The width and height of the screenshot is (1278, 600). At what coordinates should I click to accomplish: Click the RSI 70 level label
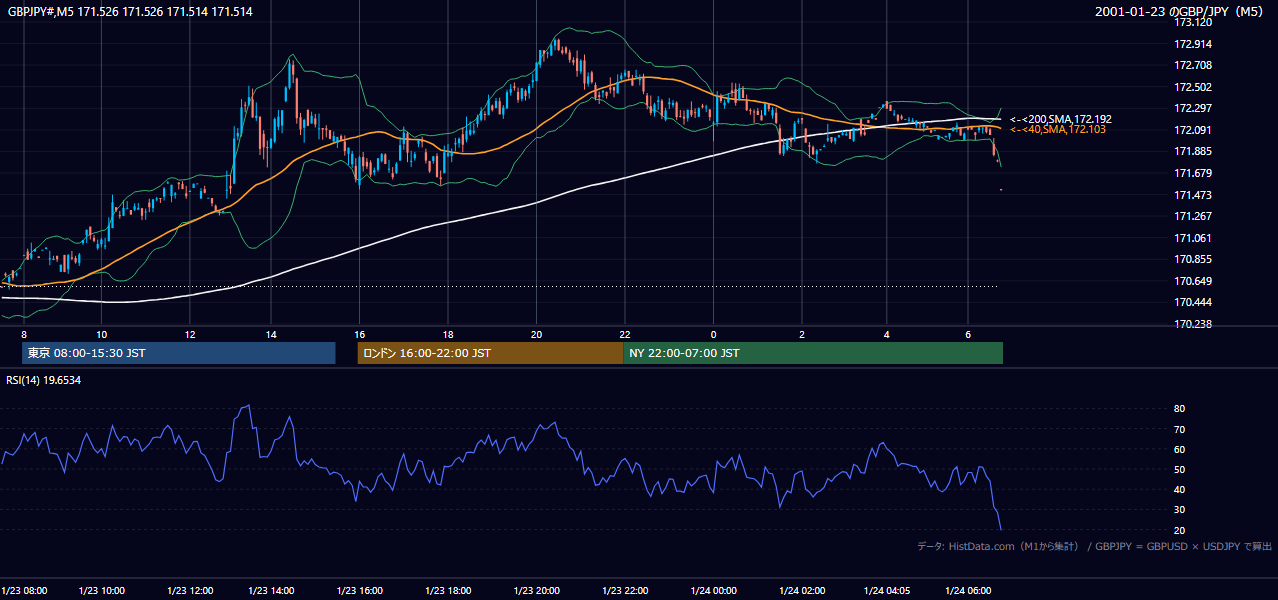pos(1179,429)
